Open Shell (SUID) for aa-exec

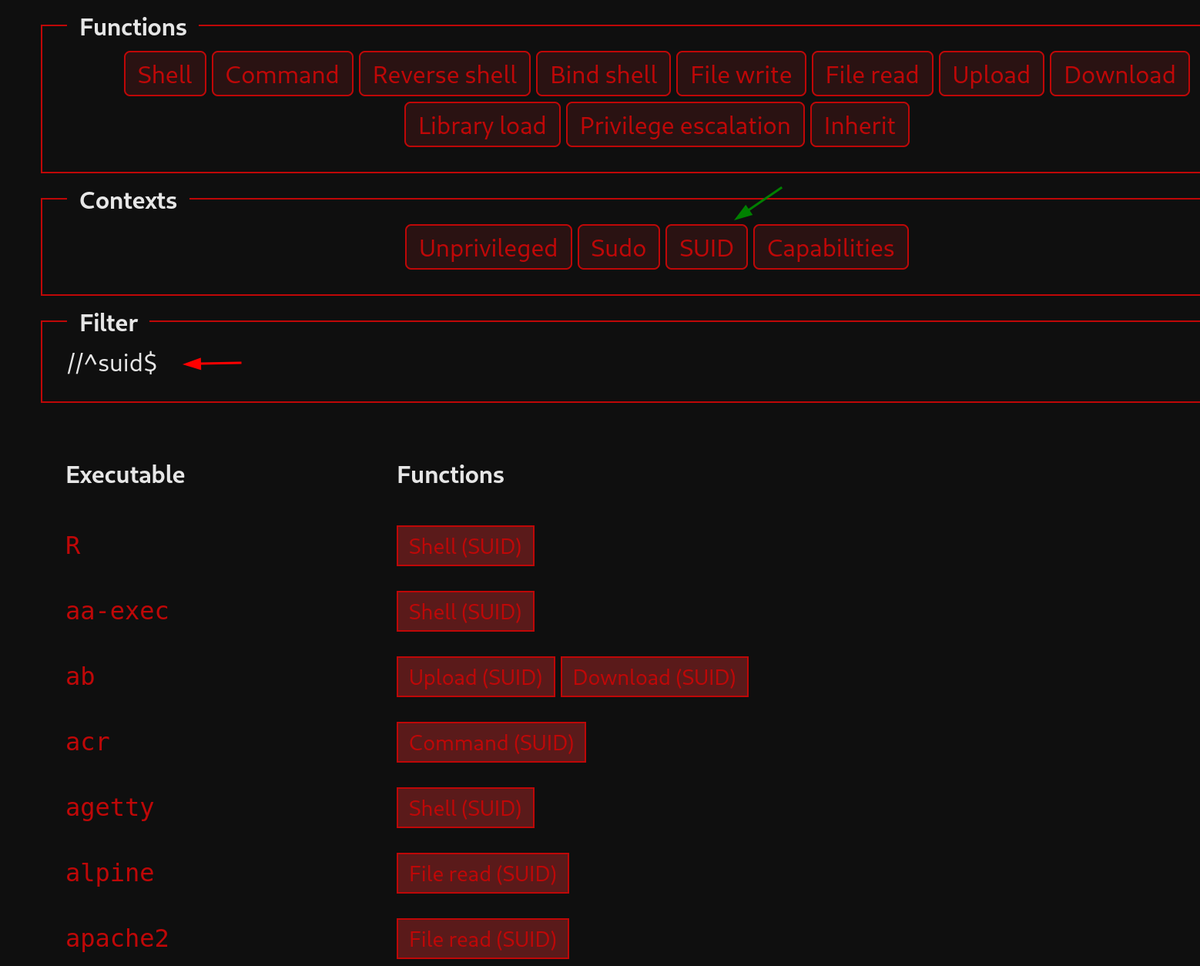tap(465, 611)
